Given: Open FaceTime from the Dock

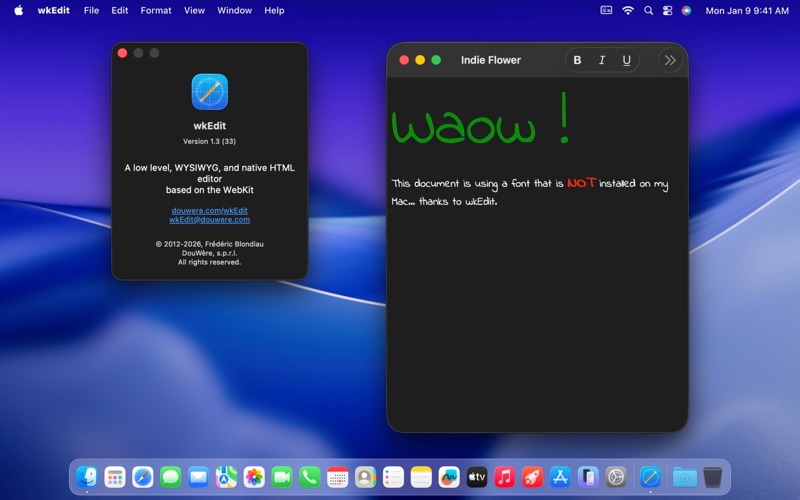Looking at the screenshot, I should [x=282, y=478].
